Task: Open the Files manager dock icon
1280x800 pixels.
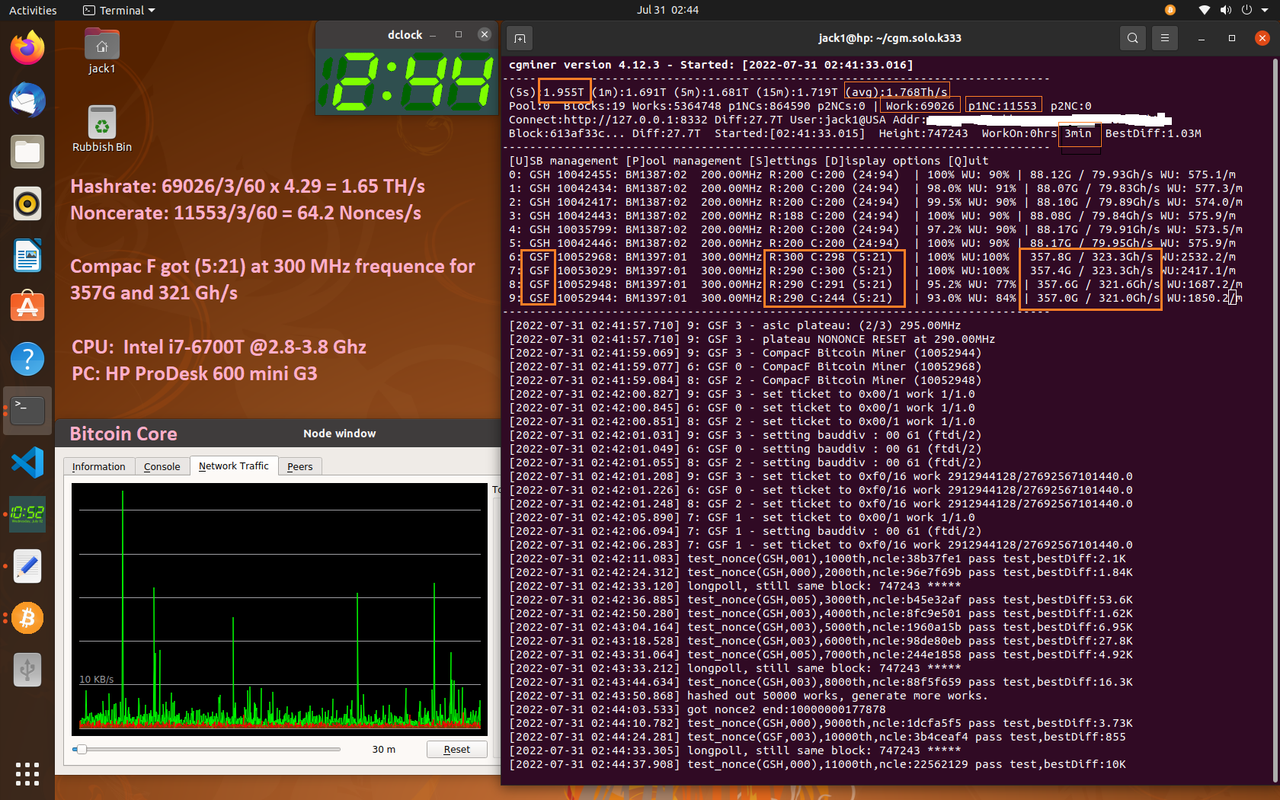Action: [27, 152]
